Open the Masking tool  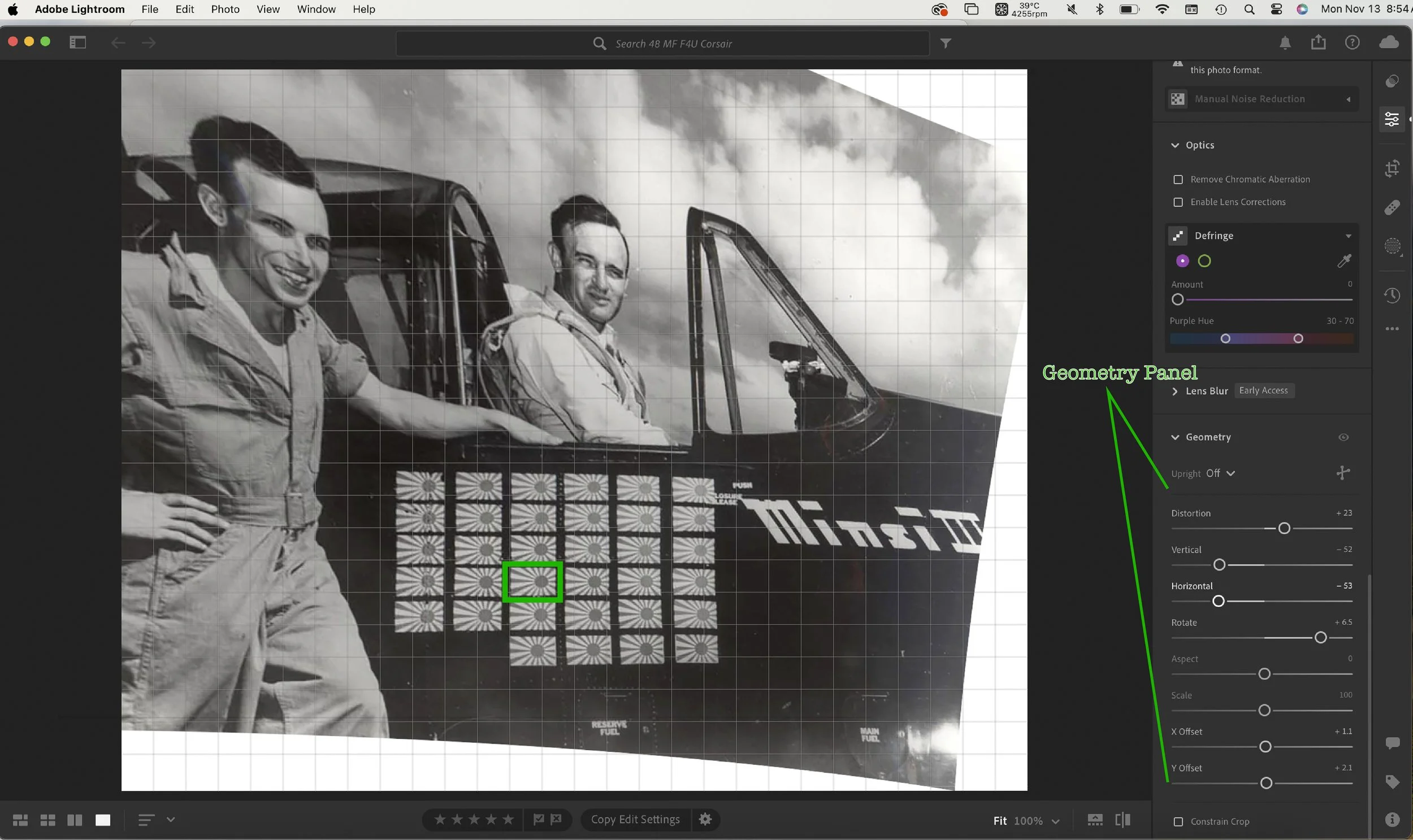tap(1392, 246)
